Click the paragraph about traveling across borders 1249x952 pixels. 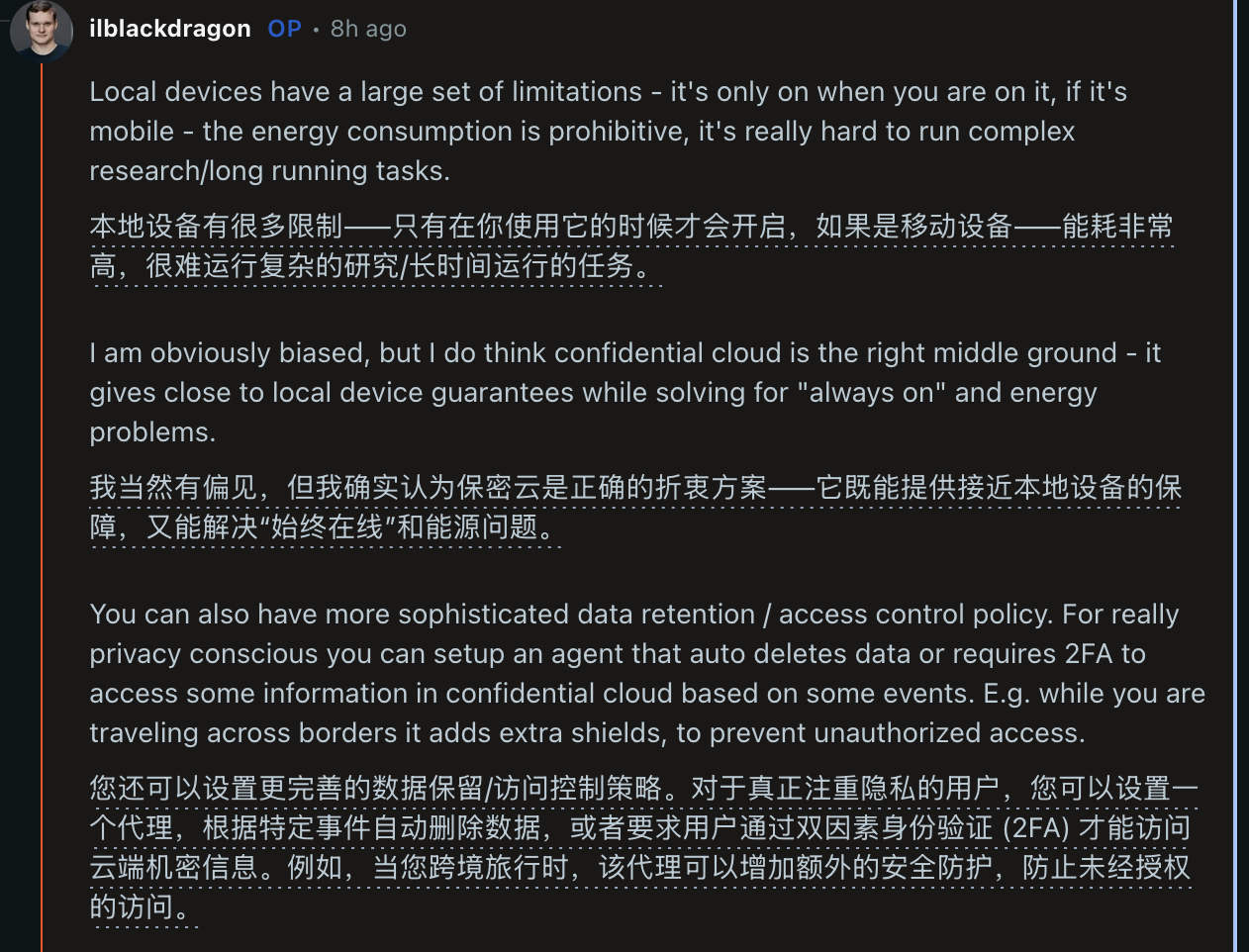click(x=594, y=673)
